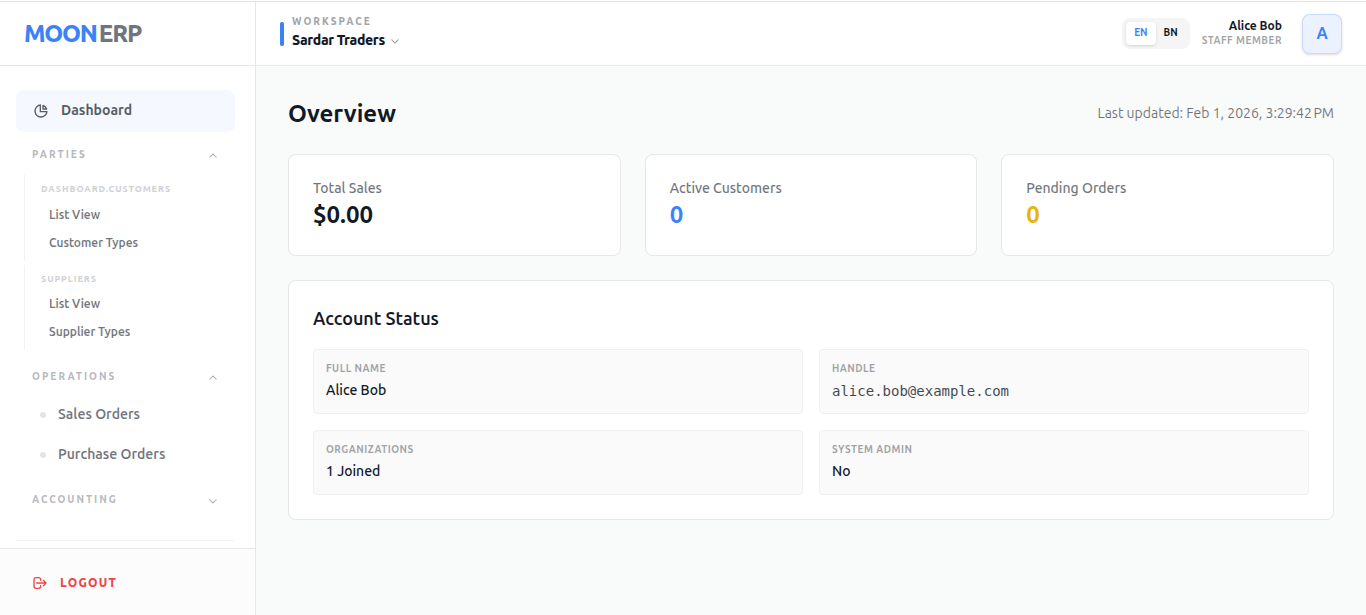Image resolution: width=1366 pixels, height=615 pixels.
Task: Click the Active Customers card
Action: click(810, 205)
